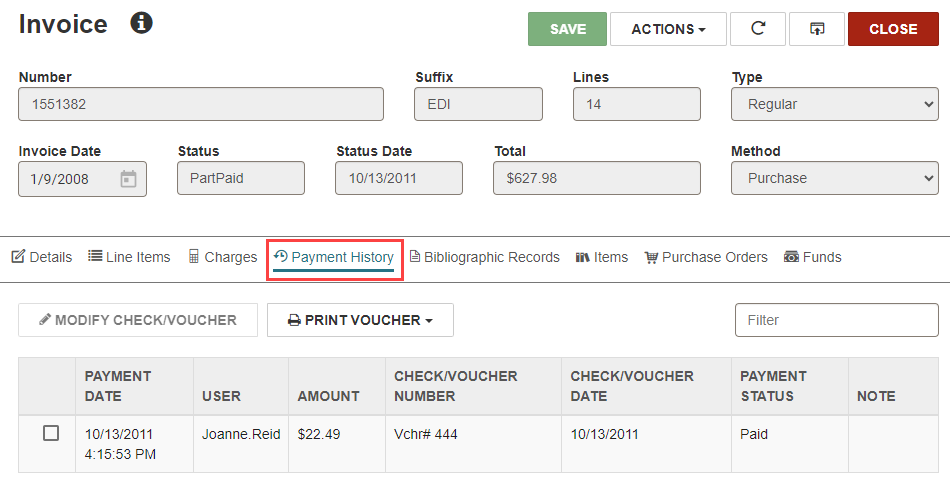This screenshot has width=950, height=491.
Task: Click the Items books icon
Action: (582, 257)
